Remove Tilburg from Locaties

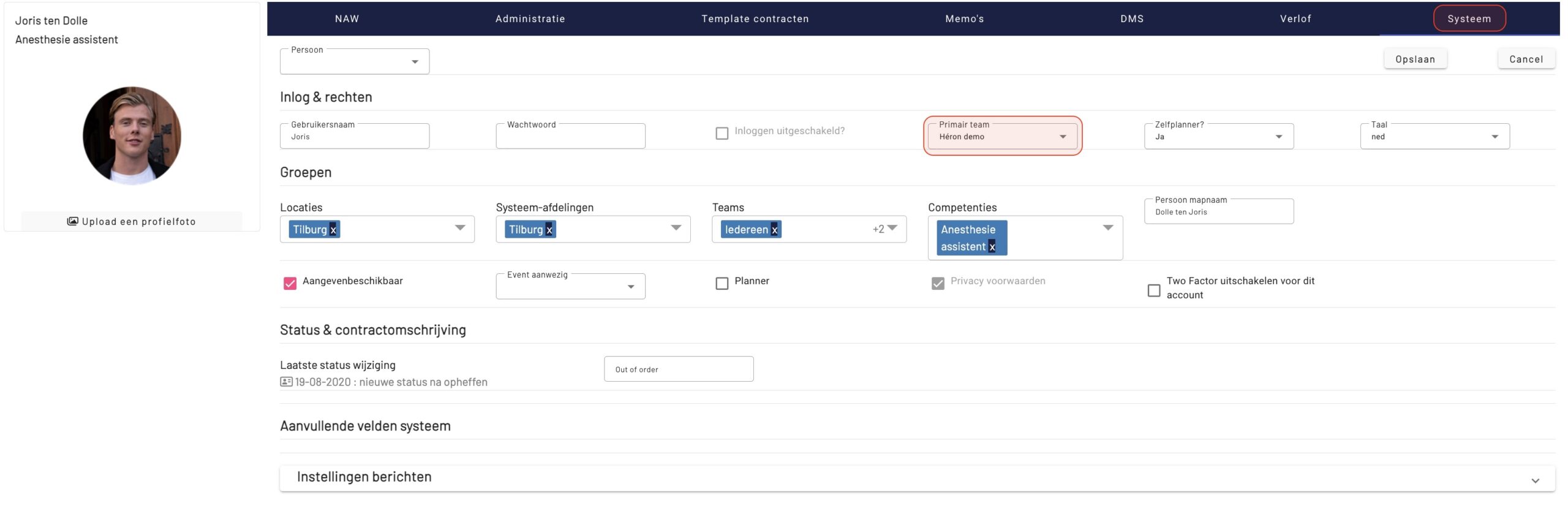[333, 230]
